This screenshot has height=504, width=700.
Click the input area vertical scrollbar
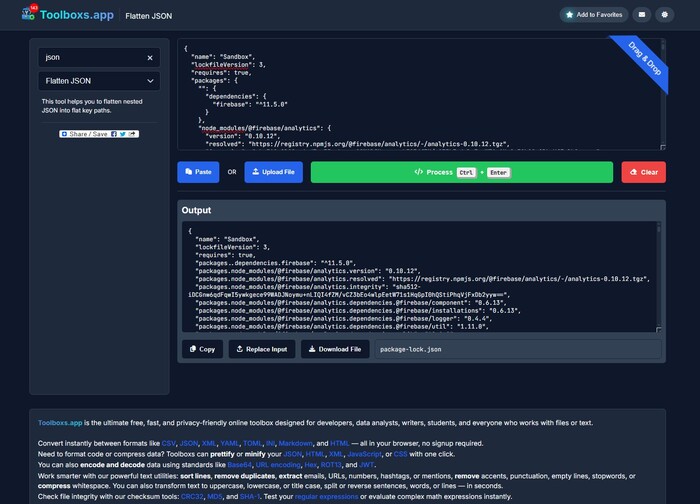point(662,92)
